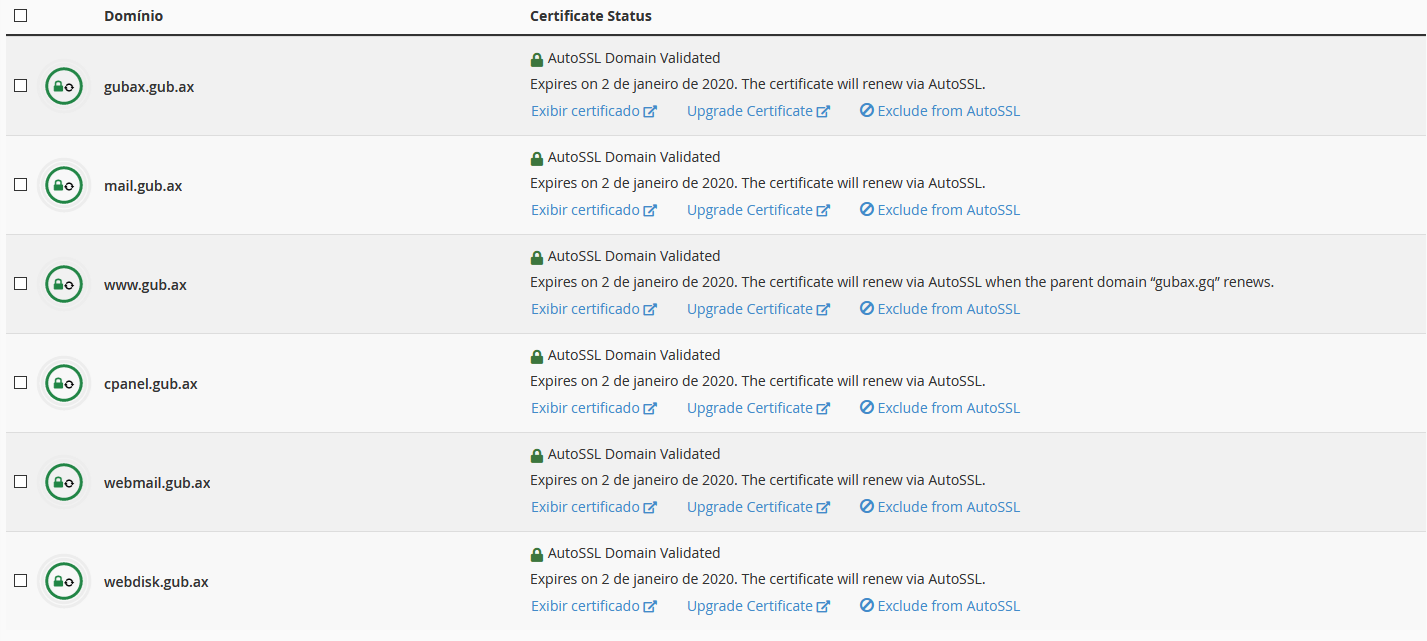Exclude webdisk.gub.ax from AutoSSL
Image resolution: width=1427 pixels, height=641 pixels.
coord(939,606)
